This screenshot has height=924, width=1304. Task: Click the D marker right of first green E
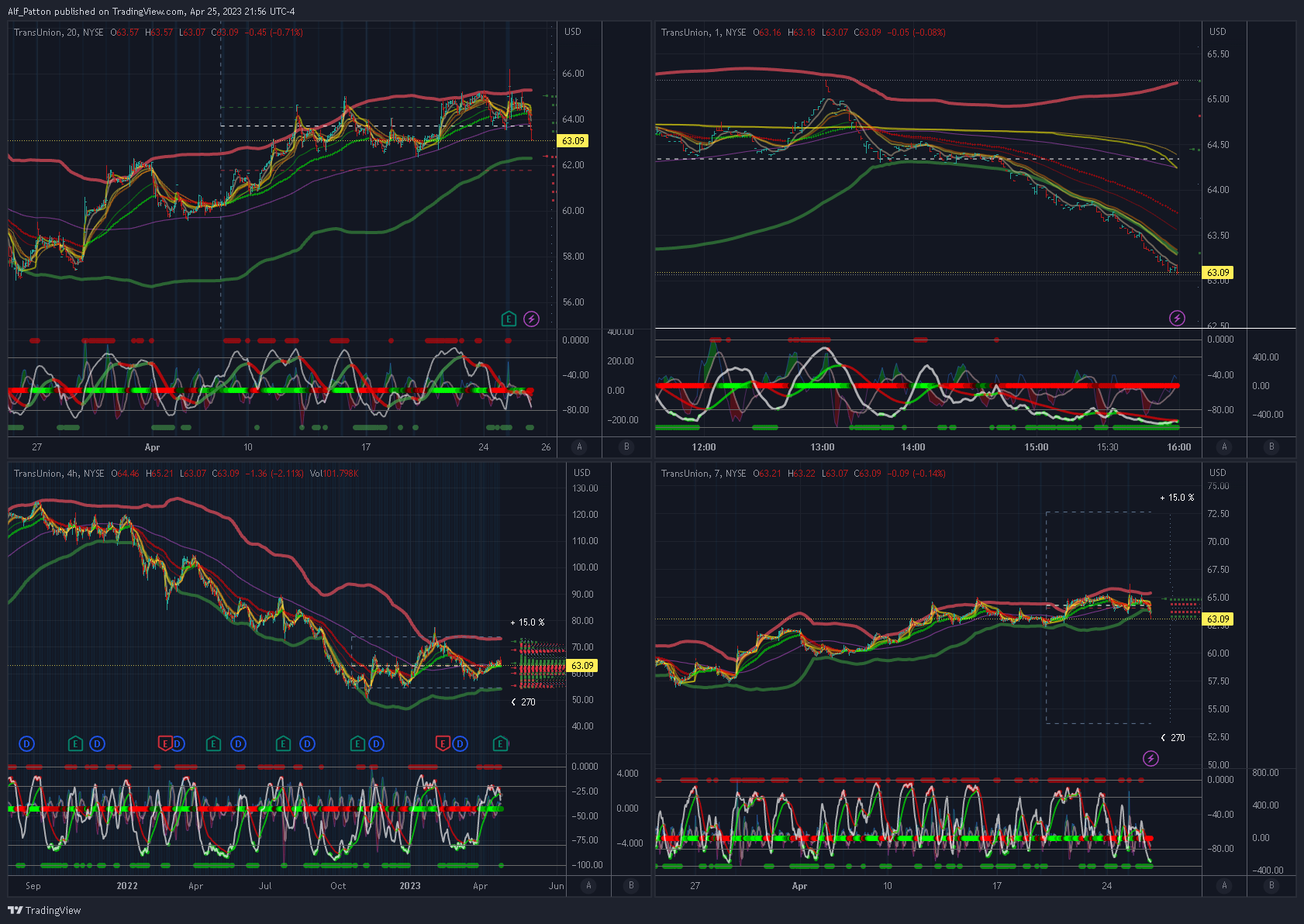coord(97,744)
